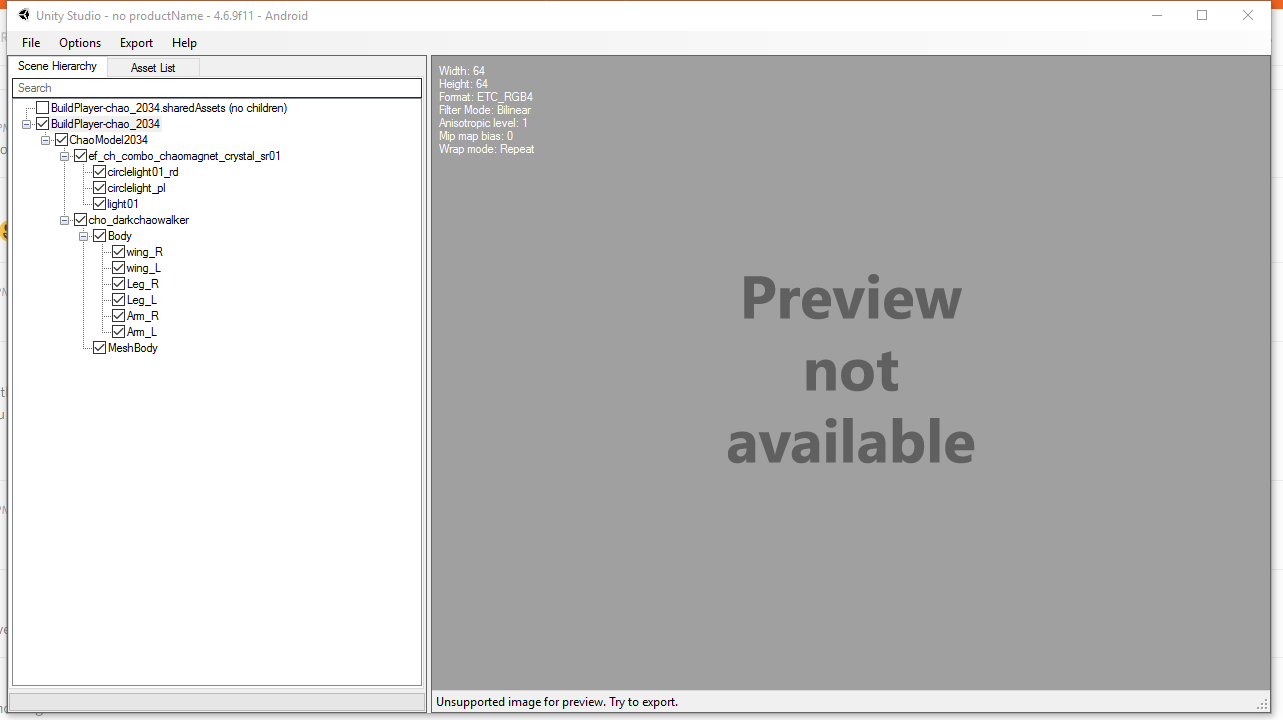This screenshot has height=720, width=1283.
Task: Click the Search input field
Action: tap(217, 88)
